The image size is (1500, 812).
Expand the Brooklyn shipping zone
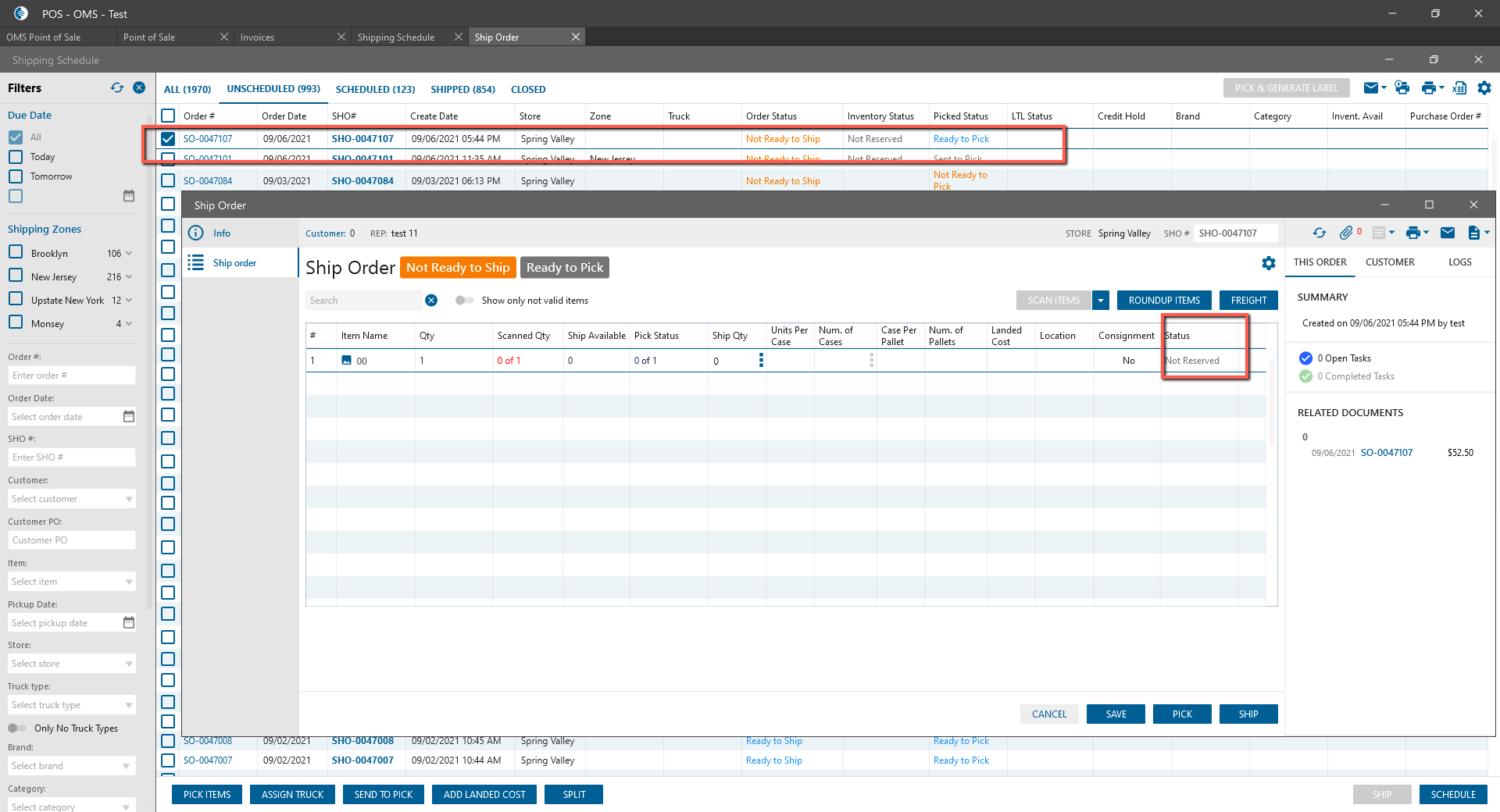[x=129, y=254]
